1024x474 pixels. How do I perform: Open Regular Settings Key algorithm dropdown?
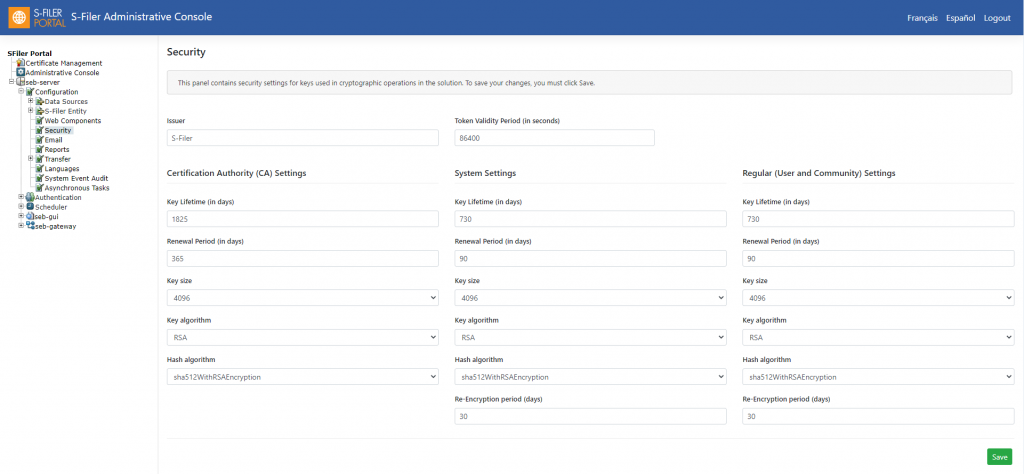(878, 338)
